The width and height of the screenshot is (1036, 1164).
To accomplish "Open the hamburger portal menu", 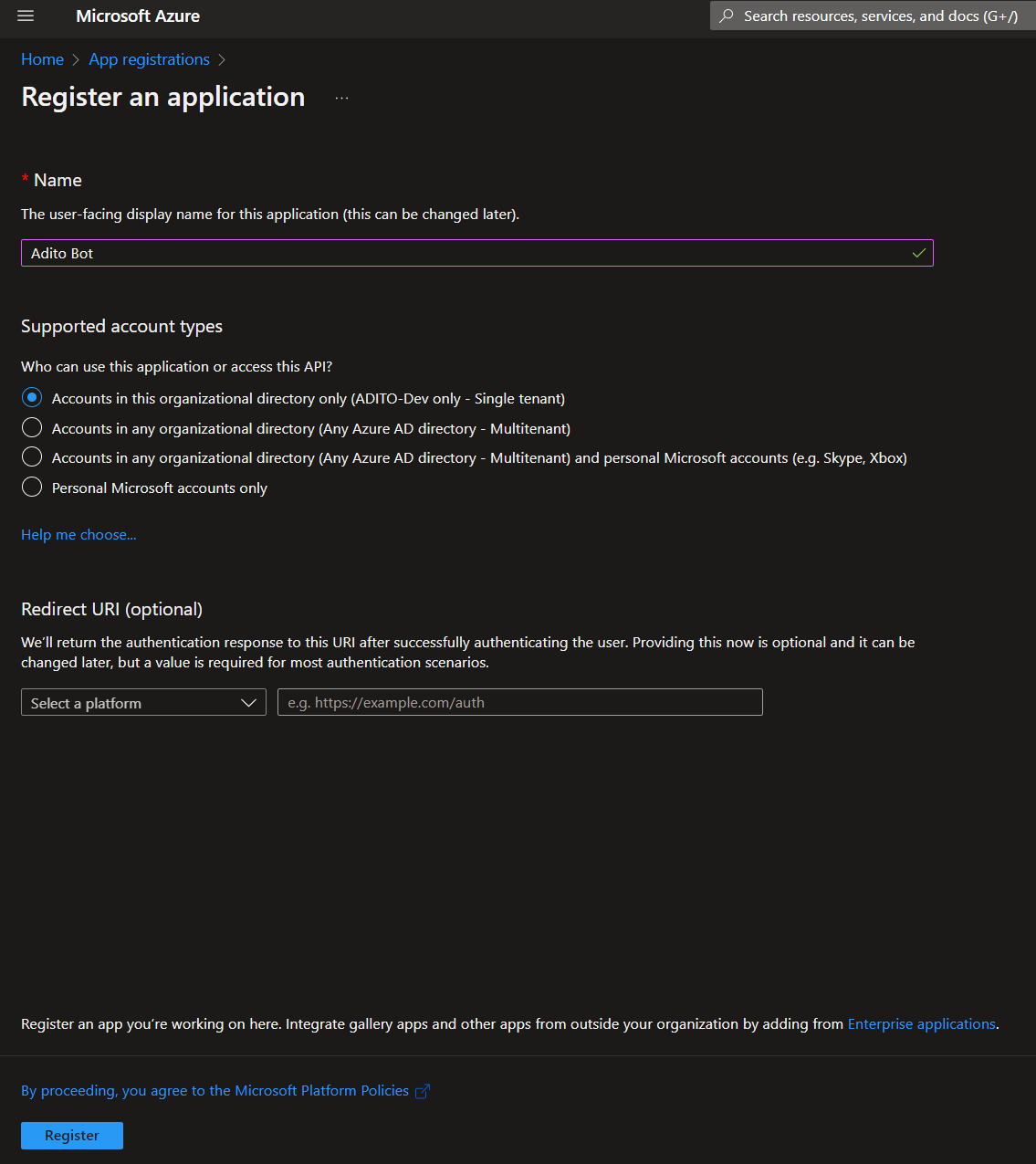I will (26, 16).
